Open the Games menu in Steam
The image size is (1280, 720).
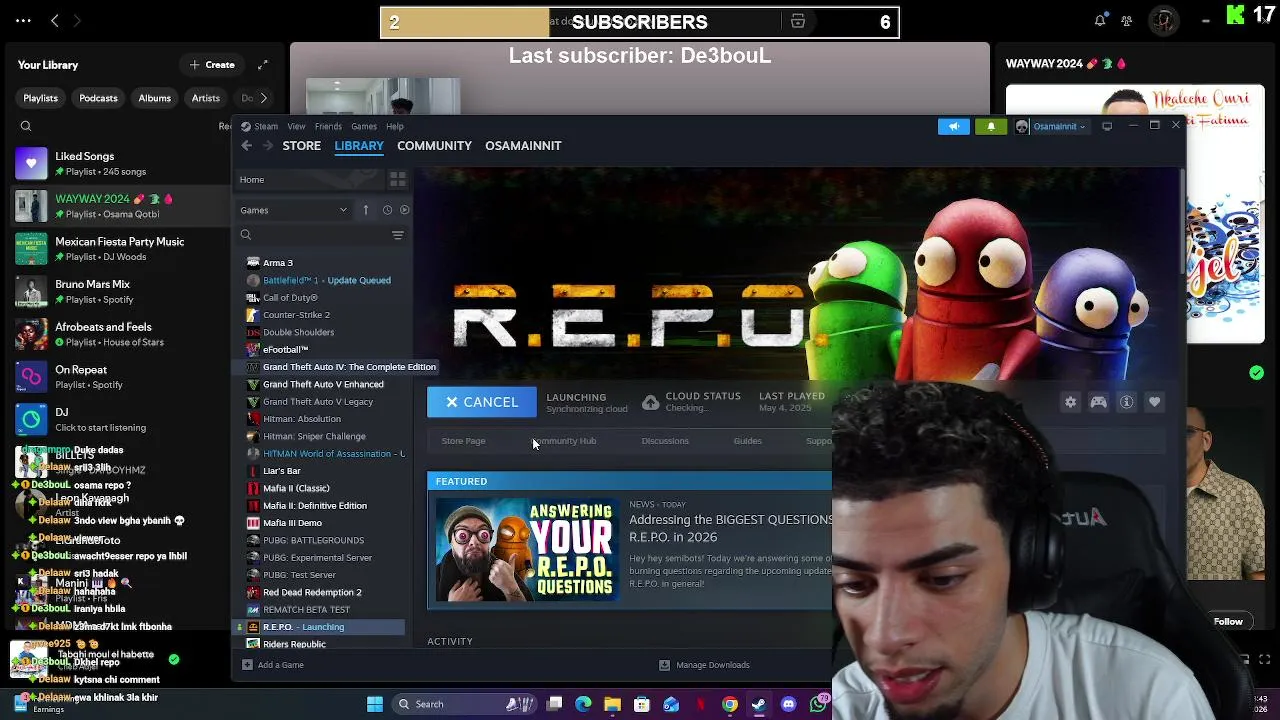pyautogui.click(x=364, y=126)
